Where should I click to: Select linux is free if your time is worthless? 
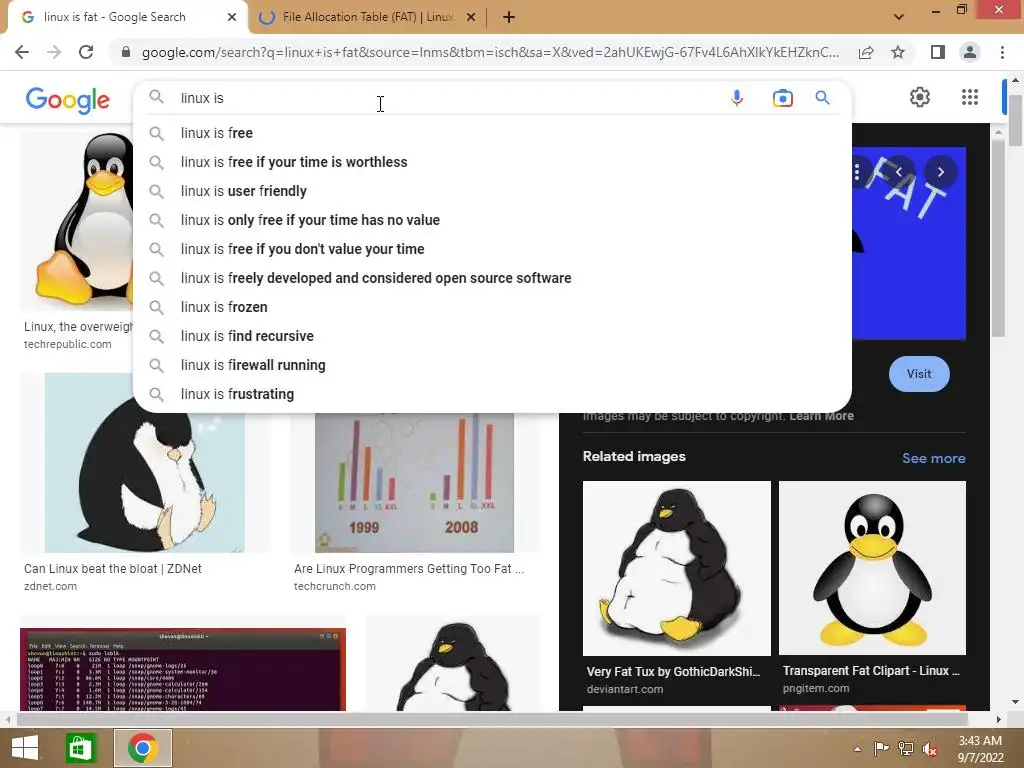point(492,162)
